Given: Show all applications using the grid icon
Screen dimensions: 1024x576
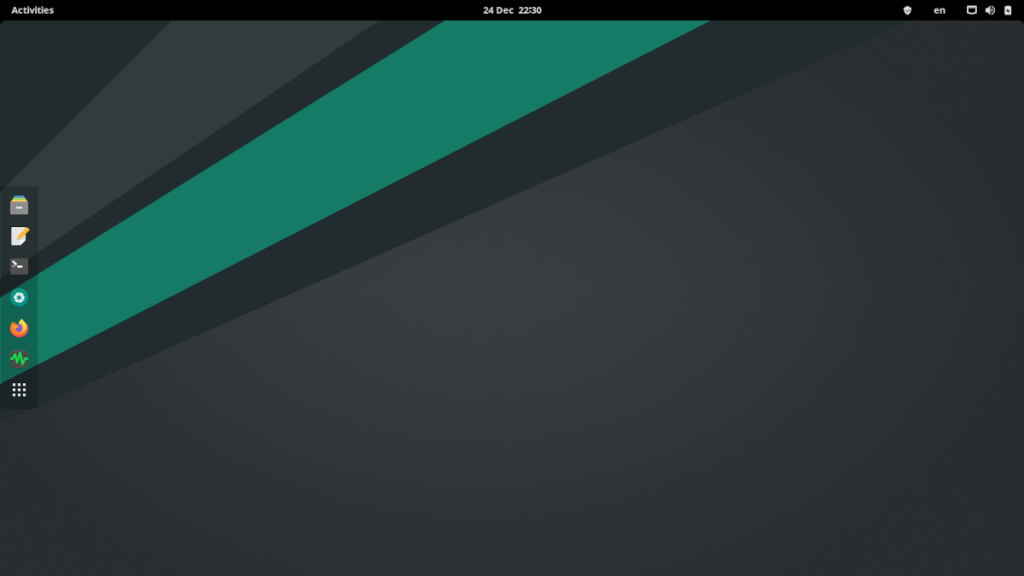Looking at the screenshot, I should [x=19, y=389].
